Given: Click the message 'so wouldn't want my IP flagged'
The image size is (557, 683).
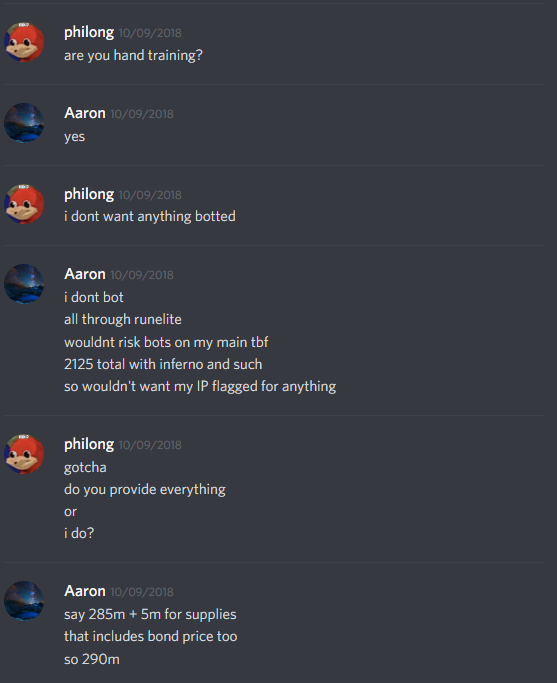Looking at the screenshot, I should (200, 387).
